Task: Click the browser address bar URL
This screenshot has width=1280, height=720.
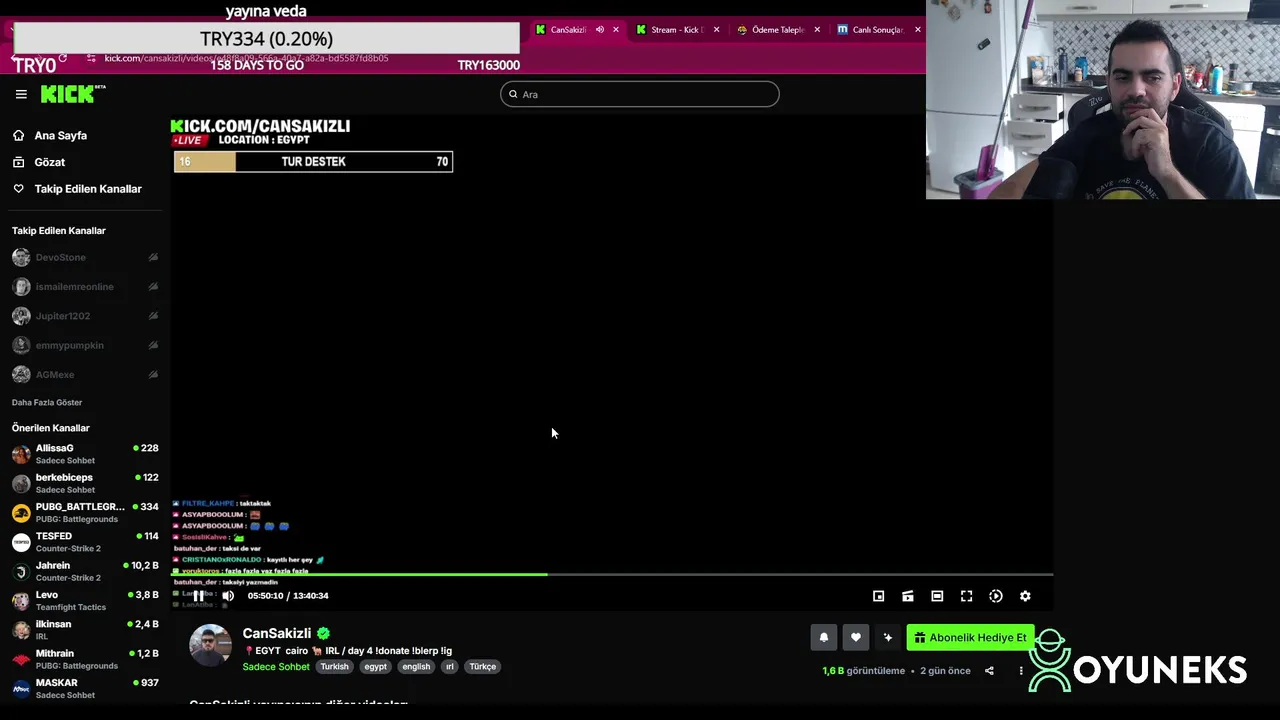Action: [x=247, y=58]
